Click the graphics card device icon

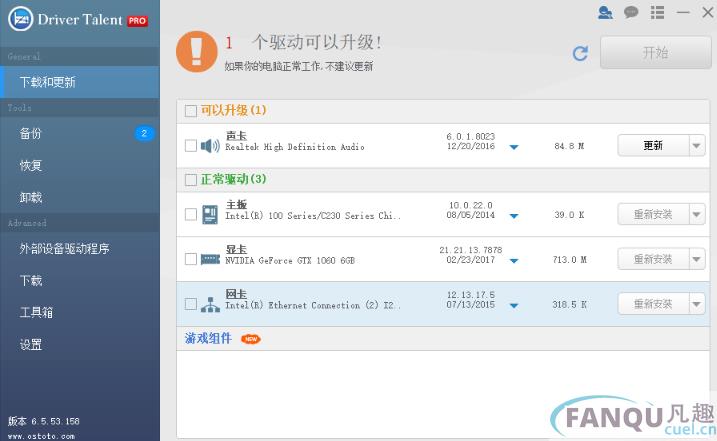pyautogui.click(x=210, y=259)
